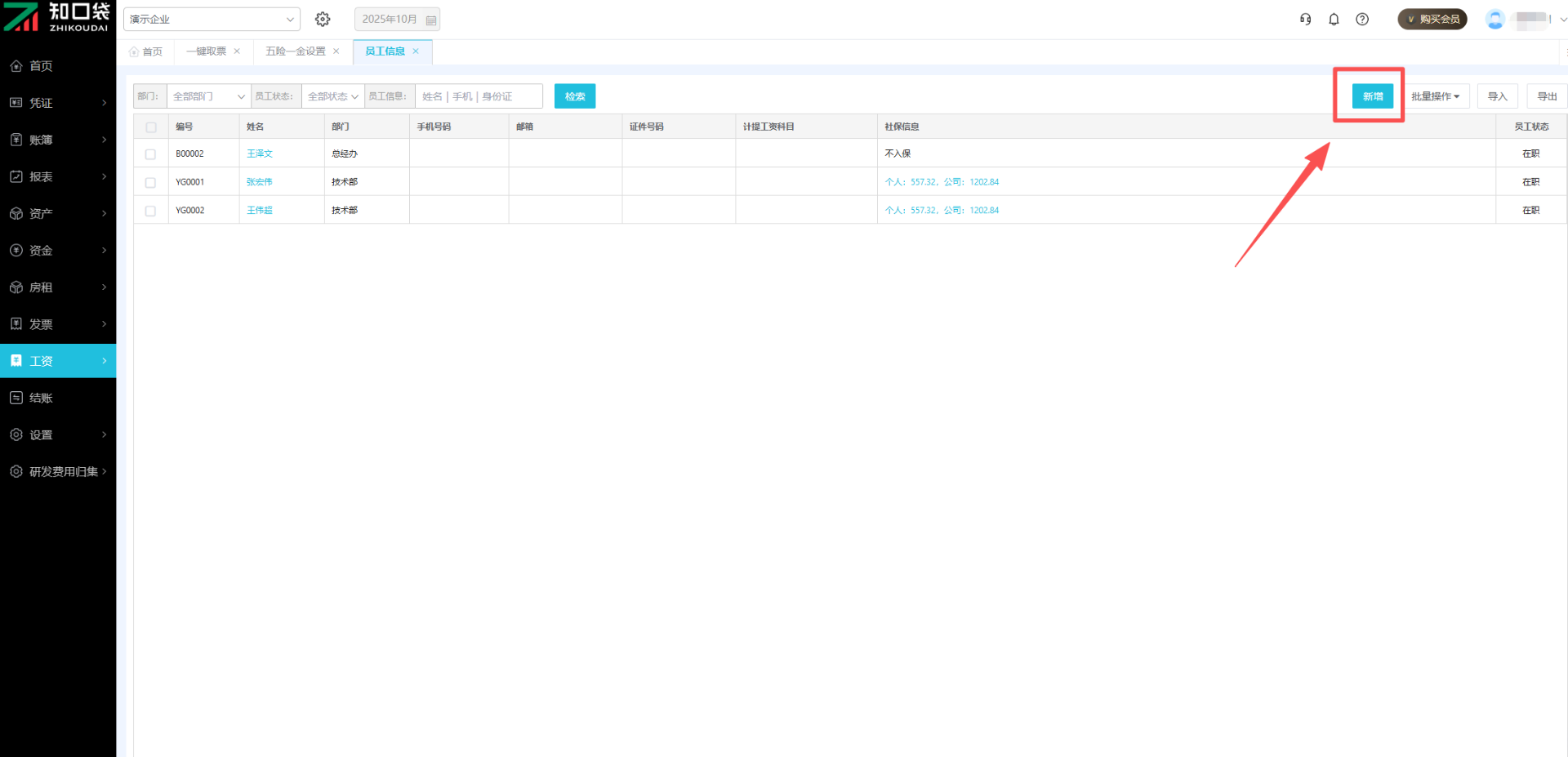Screen dimensions: 1568x757
Task: Toggle the select-all checkbox in table header
Action: pyautogui.click(x=151, y=127)
